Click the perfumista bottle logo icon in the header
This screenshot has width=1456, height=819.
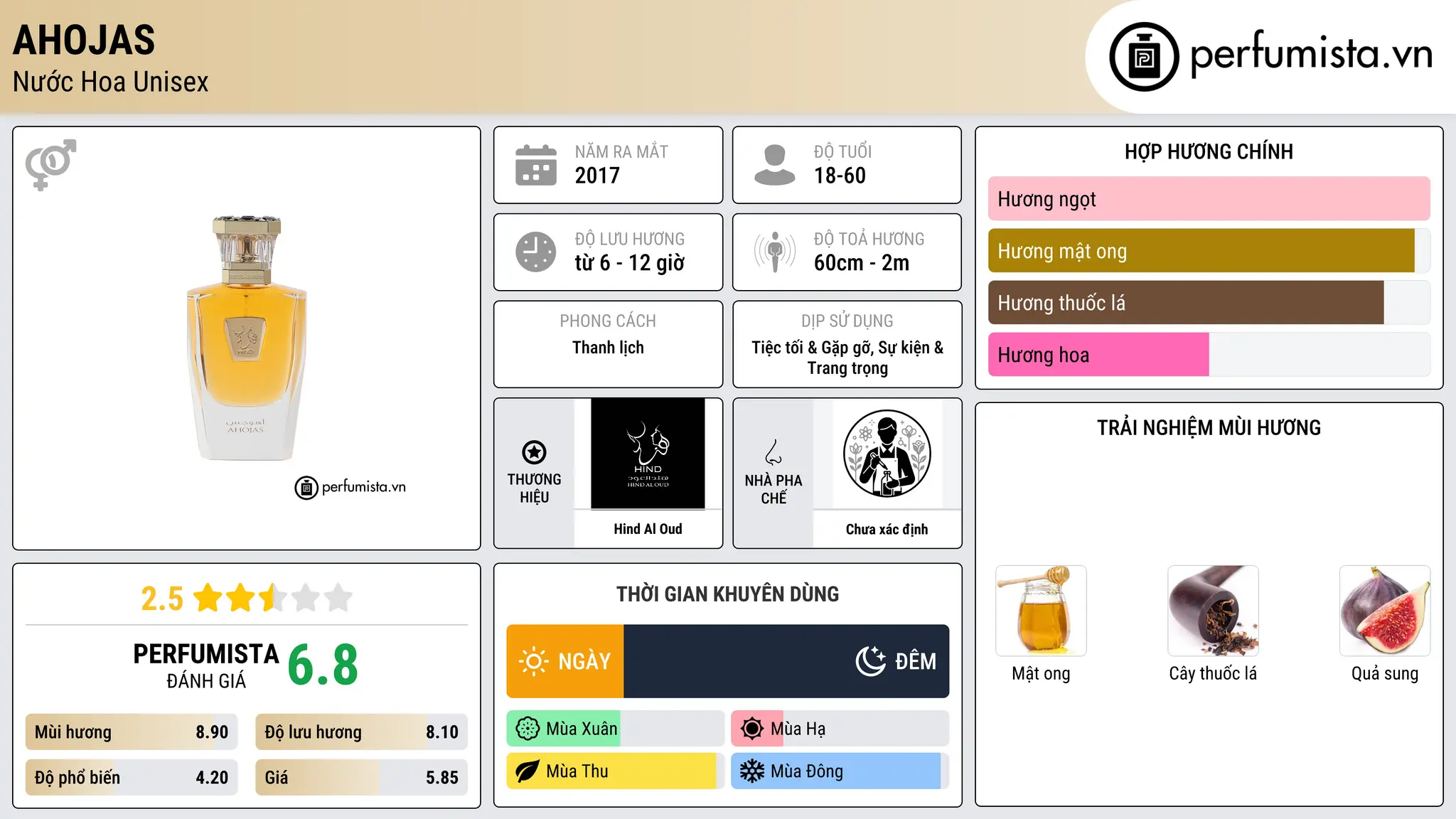[1144, 57]
